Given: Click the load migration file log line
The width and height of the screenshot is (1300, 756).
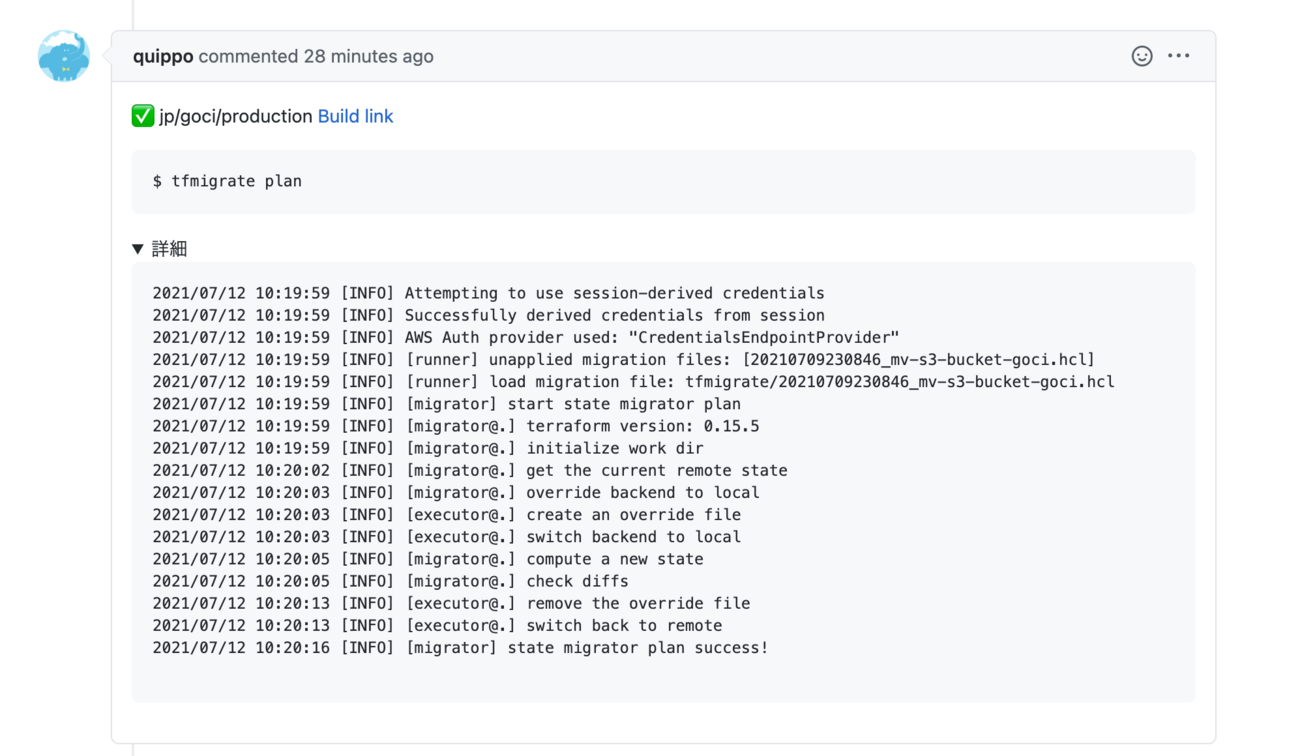Looking at the screenshot, I should (x=633, y=382).
